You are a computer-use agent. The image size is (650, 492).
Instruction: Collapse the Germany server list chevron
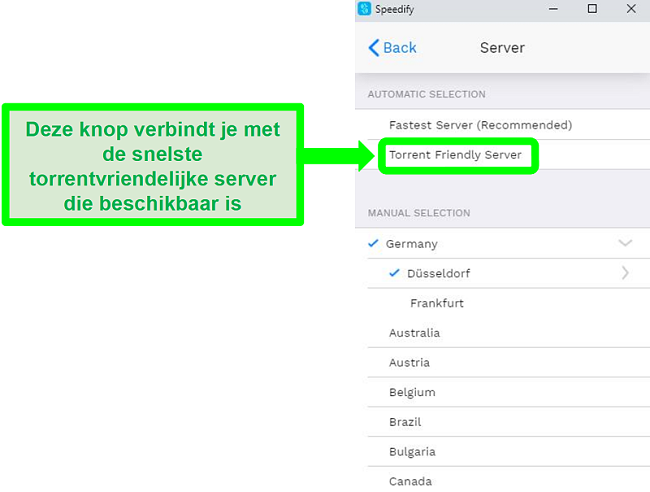[x=625, y=243]
